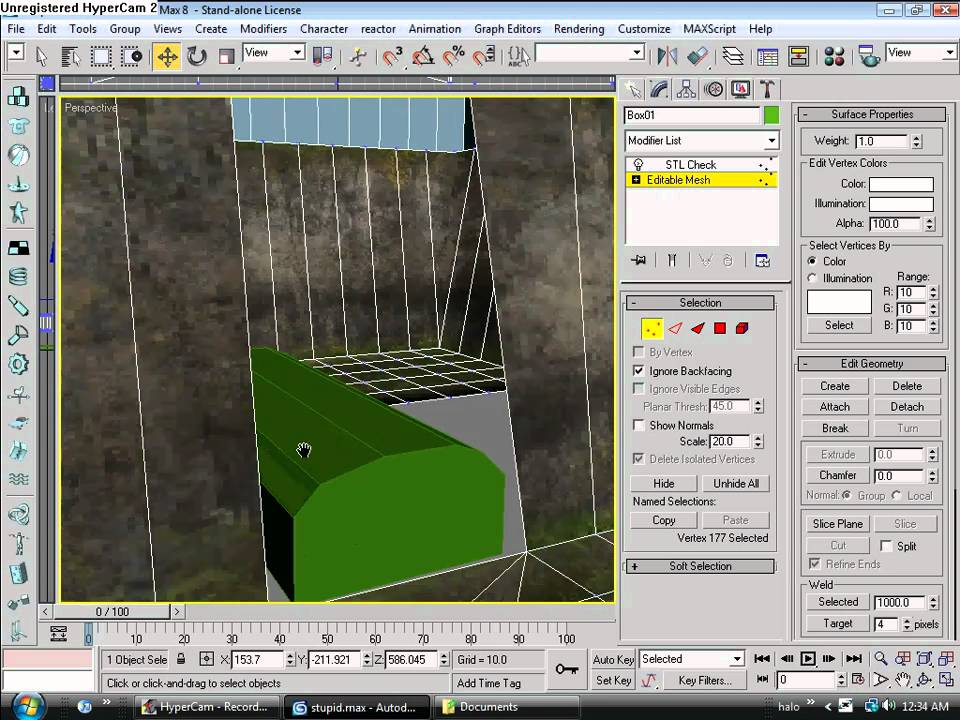960x720 pixels.
Task: Enable the Show Normals checkbox
Action: coord(639,425)
